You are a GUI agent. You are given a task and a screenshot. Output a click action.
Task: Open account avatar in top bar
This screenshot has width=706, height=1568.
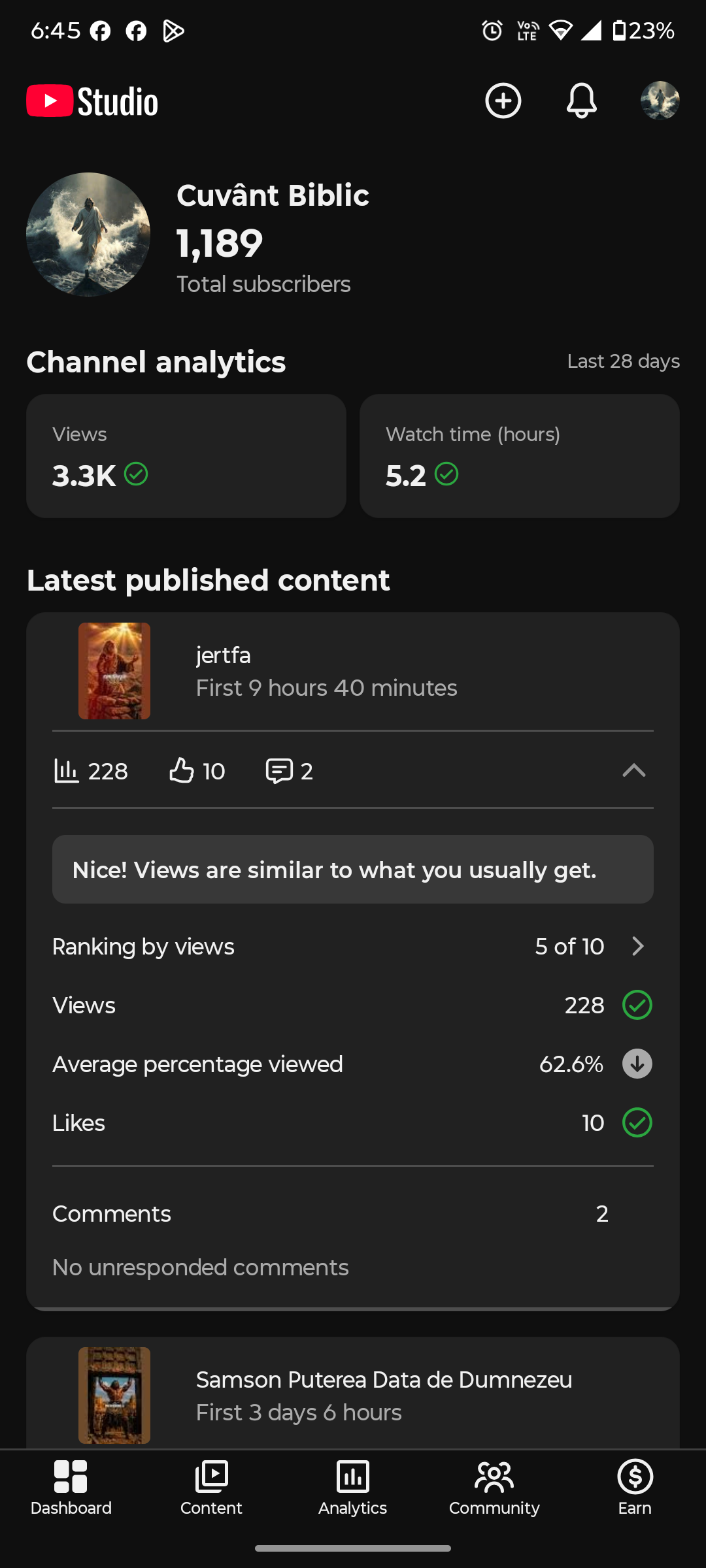660,101
